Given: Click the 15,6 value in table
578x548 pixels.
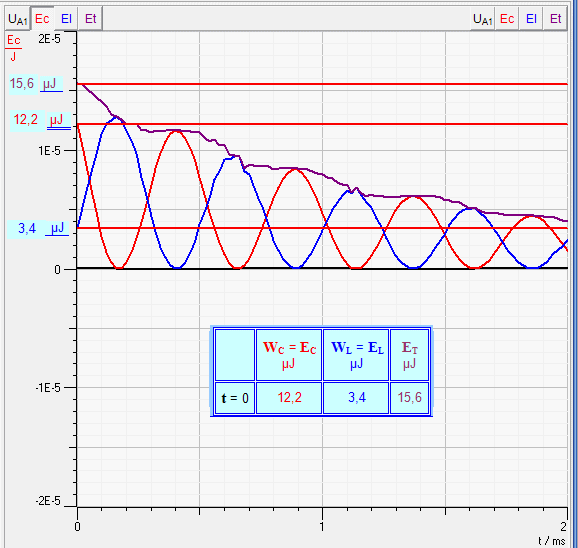Looking at the screenshot, I should (410, 398).
